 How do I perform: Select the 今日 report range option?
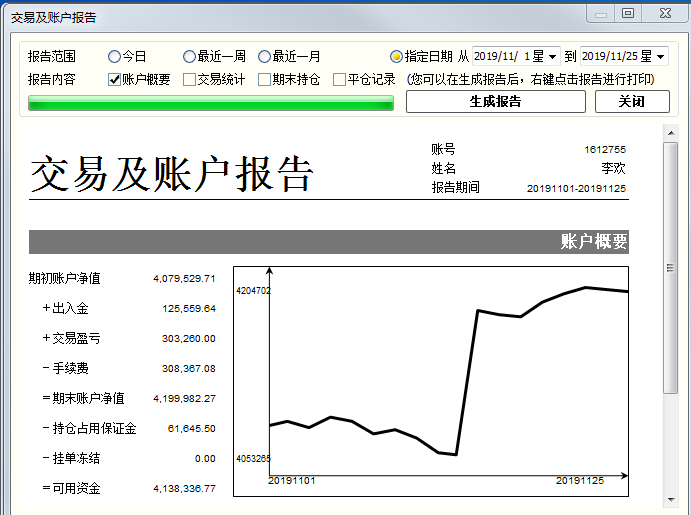coord(114,57)
